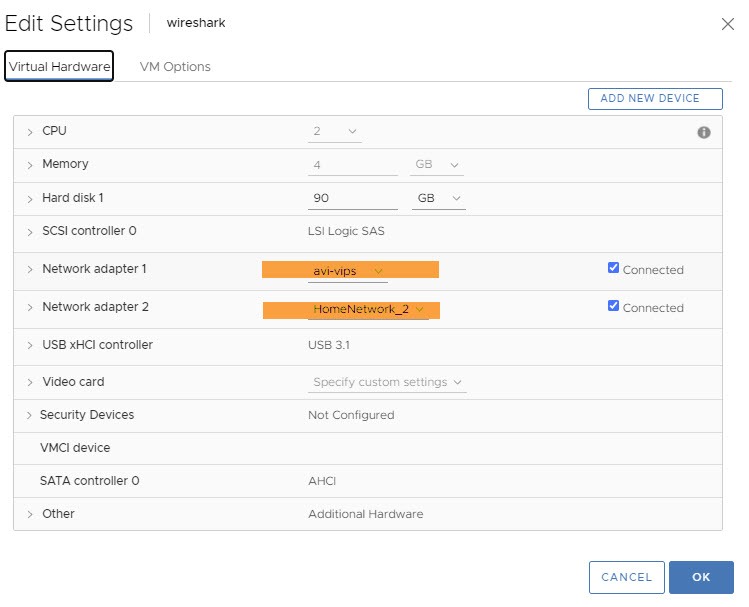Expand USB xHCI controller row
The height and width of the screenshot is (607, 749).
pos(30,345)
